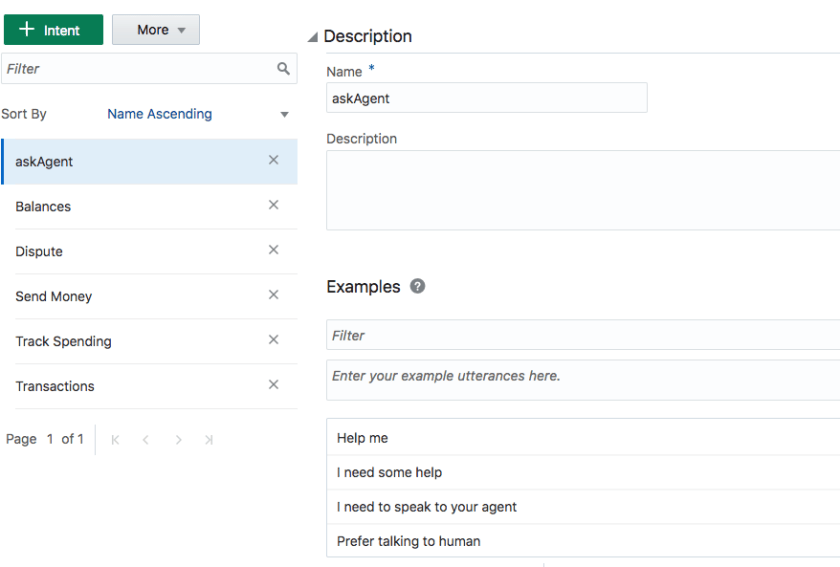Delete the Dispute intent with X icon
Viewport: 840px width, 567px height.
click(273, 250)
